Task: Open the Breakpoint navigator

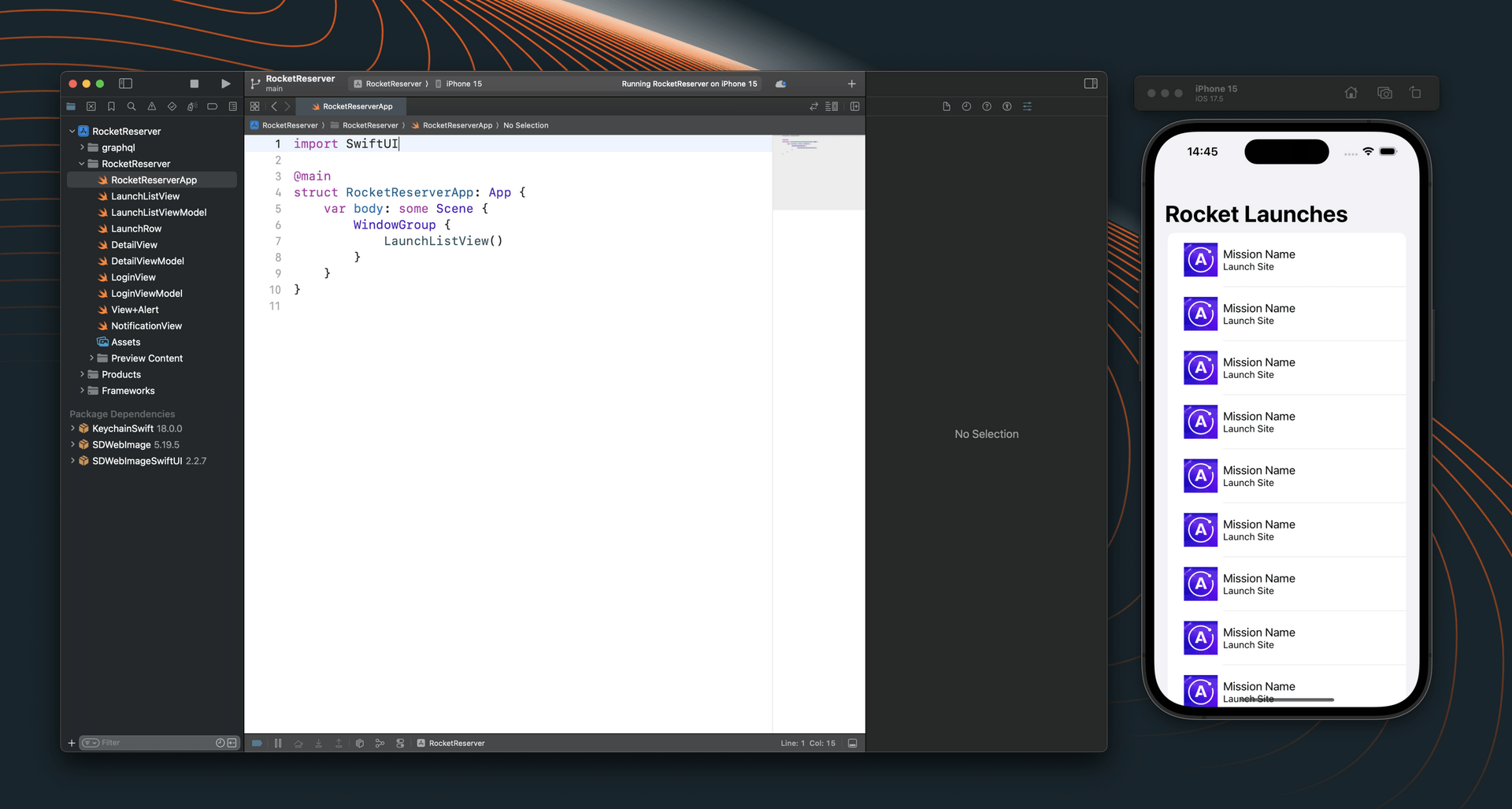Action: point(212,106)
